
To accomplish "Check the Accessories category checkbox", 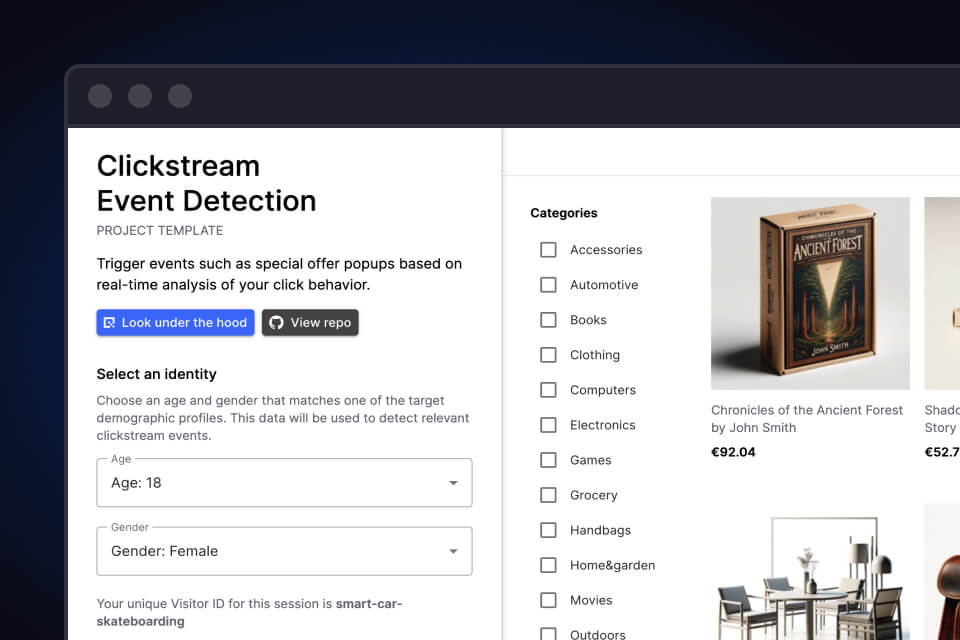I will point(548,249).
